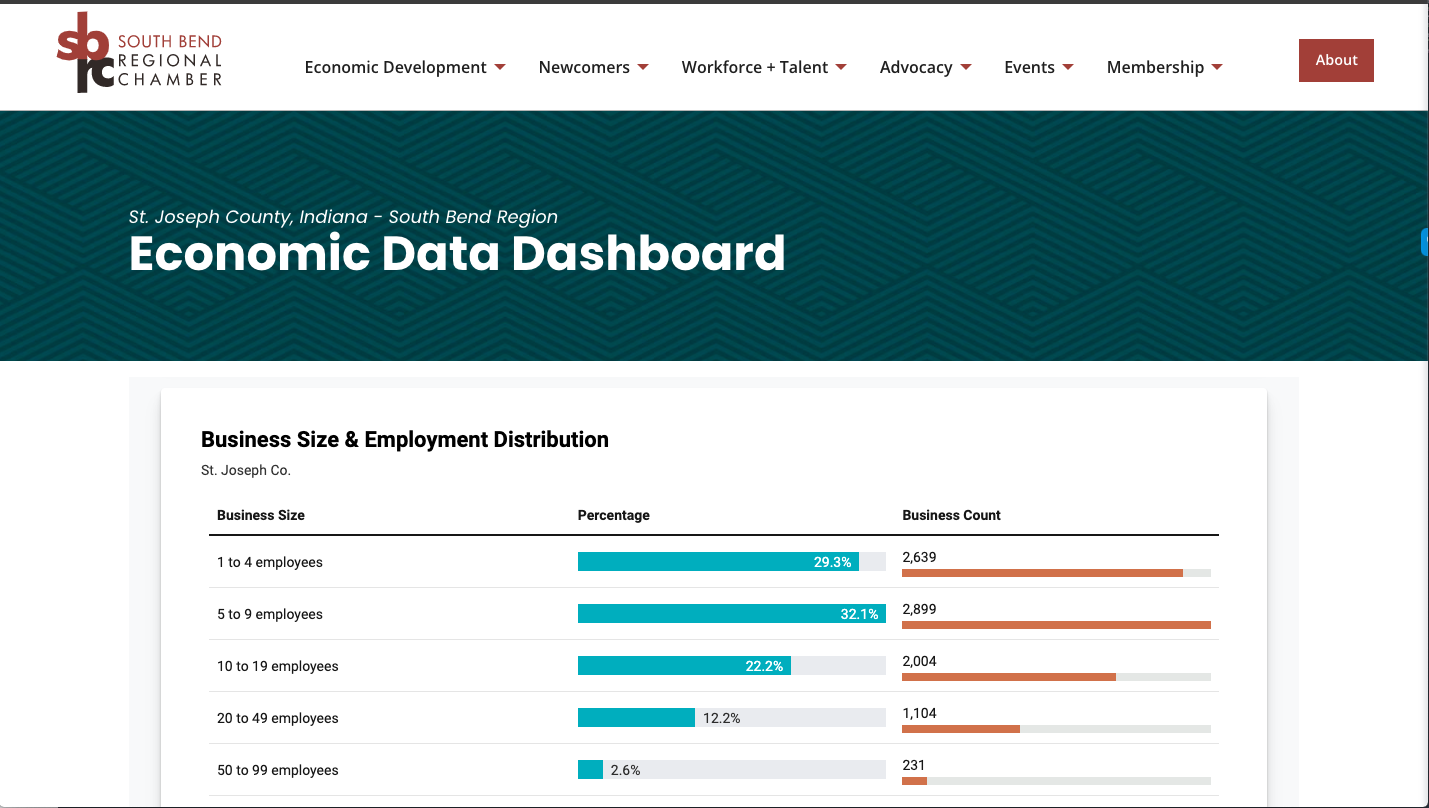Select the 1 to 4 employees row label
Image resolution: width=1429 pixels, height=808 pixels.
point(270,562)
